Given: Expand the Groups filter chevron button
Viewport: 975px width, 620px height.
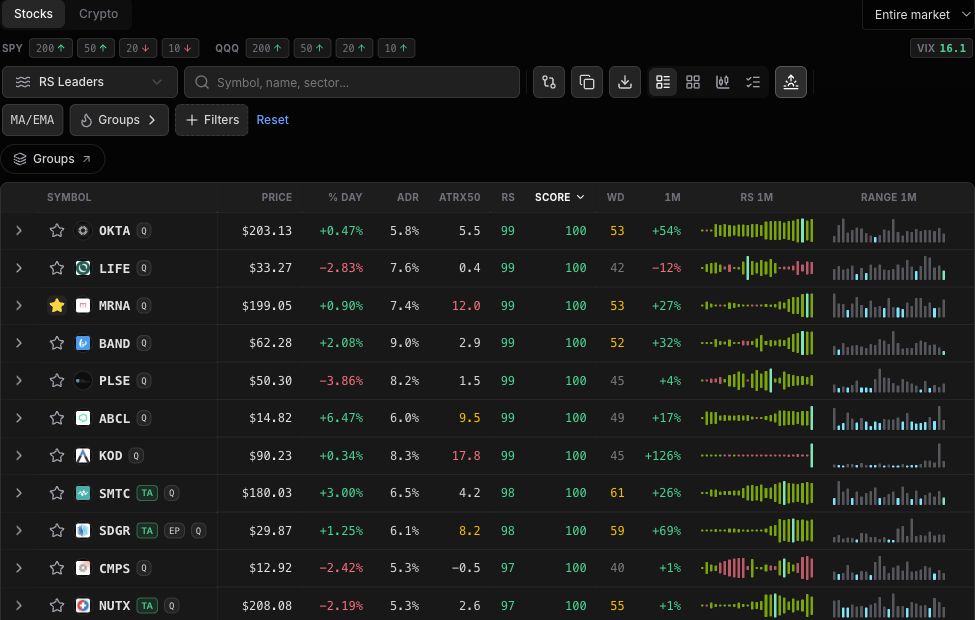Looking at the screenshot, I should tap(119, 120).
